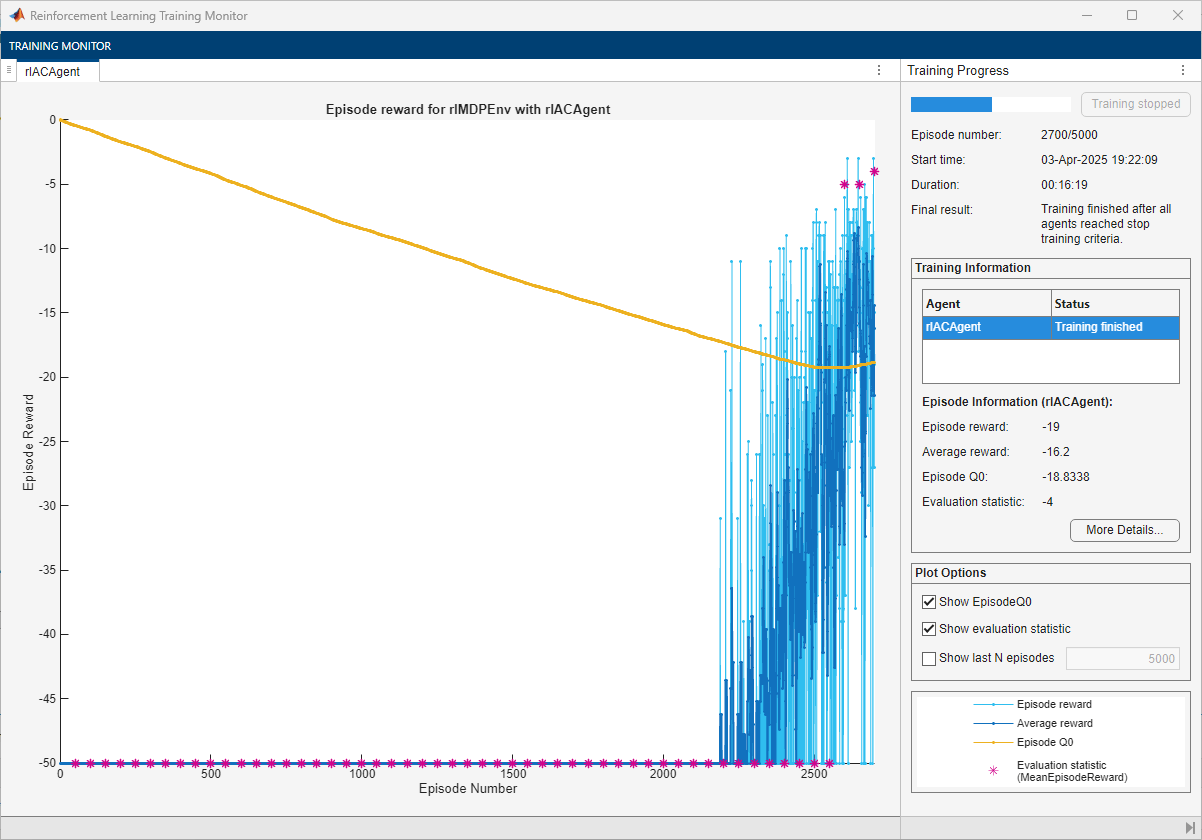Click the Training stopped button
This screenshot has width=1202, height=840.
point(1135,104)
